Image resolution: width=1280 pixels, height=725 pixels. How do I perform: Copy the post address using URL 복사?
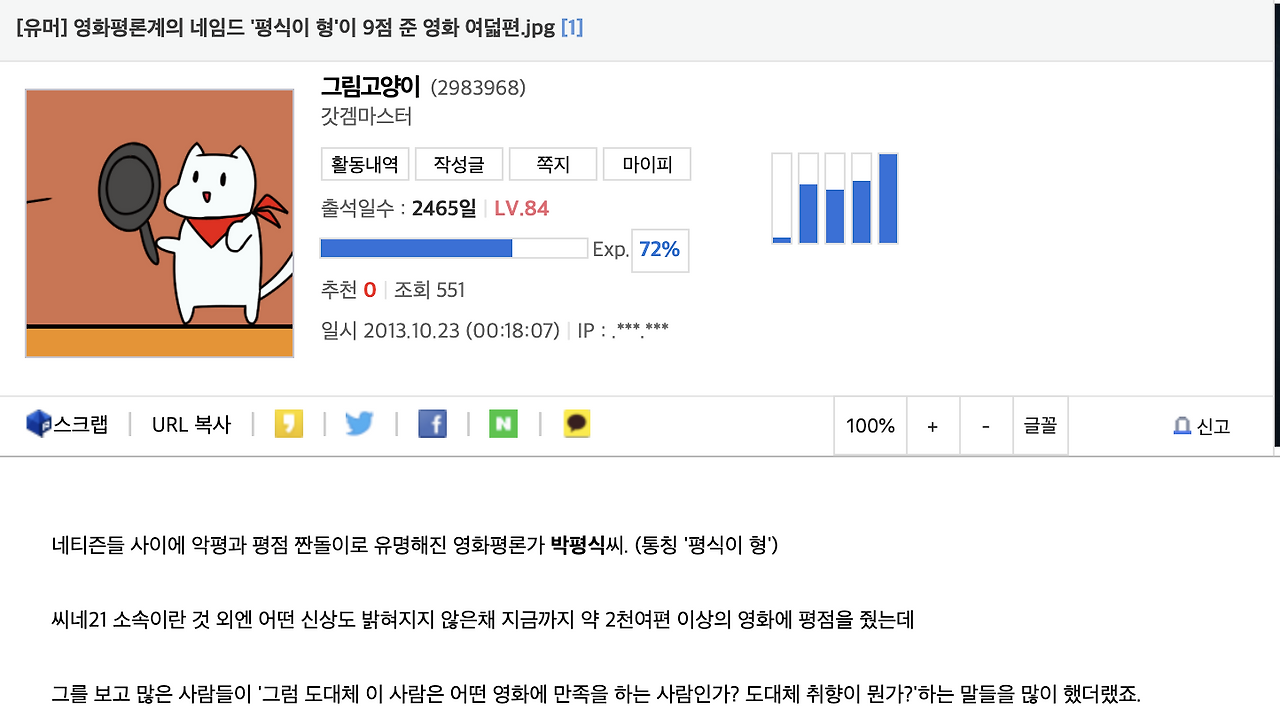tap(190, 424)
